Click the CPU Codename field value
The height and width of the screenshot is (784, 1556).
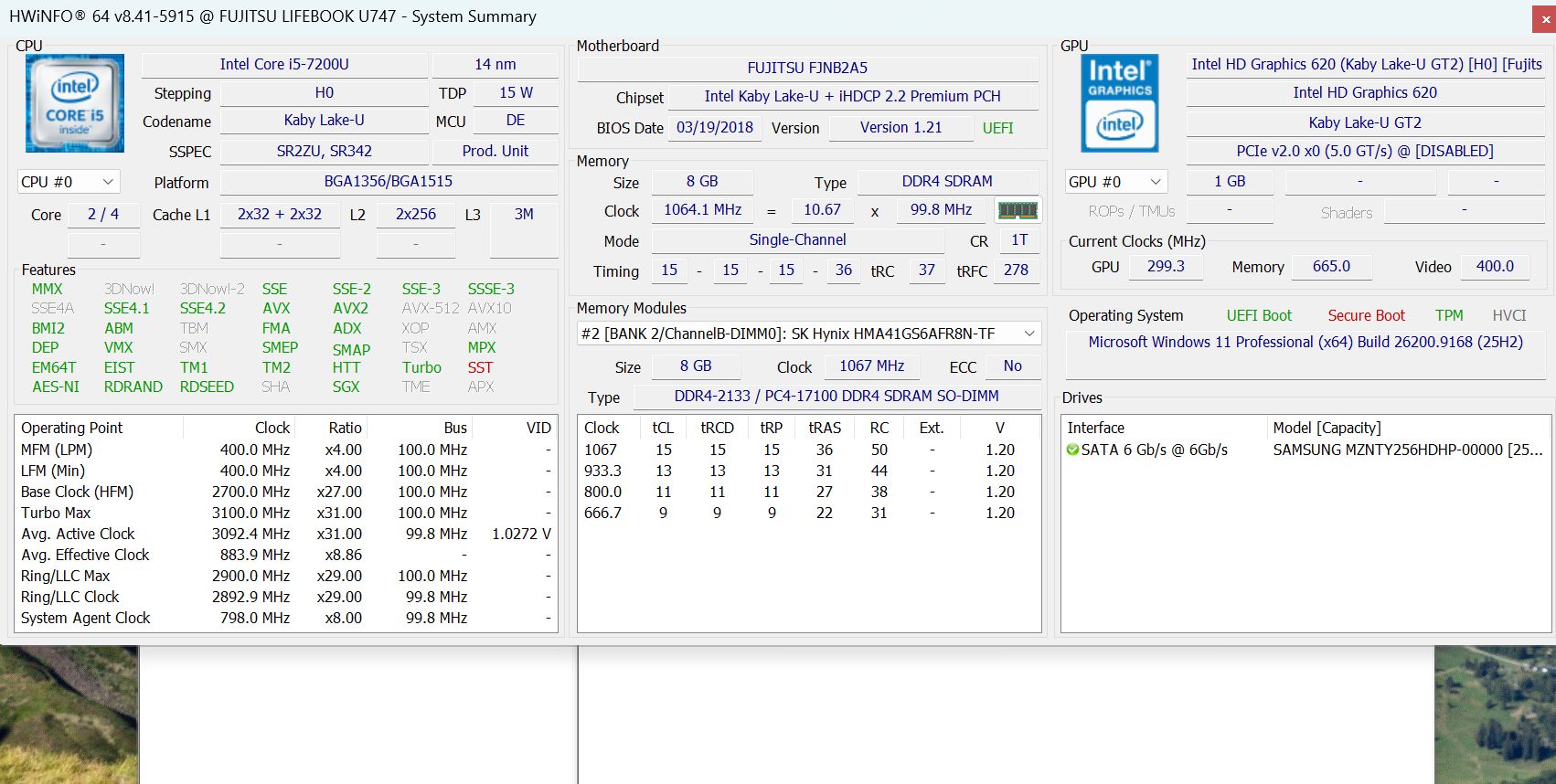[325, 120]
